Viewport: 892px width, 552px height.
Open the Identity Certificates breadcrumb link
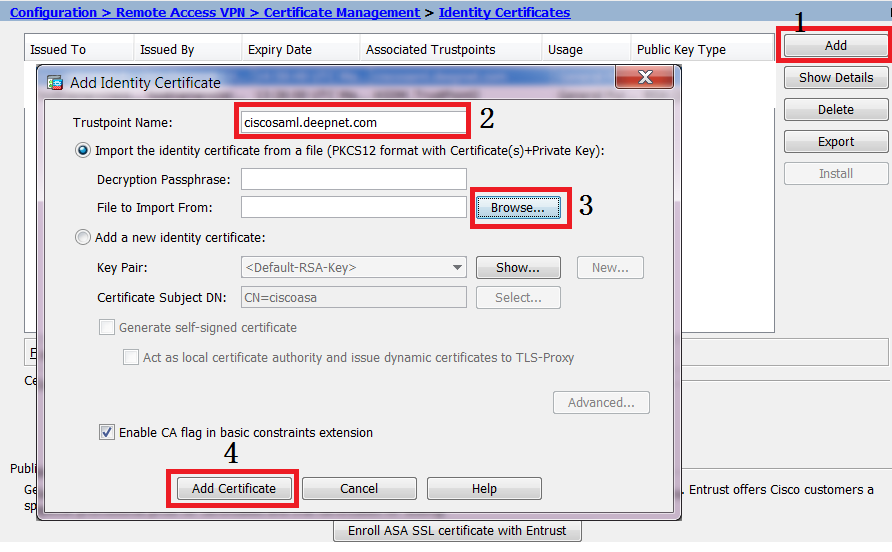click(504, 13)
